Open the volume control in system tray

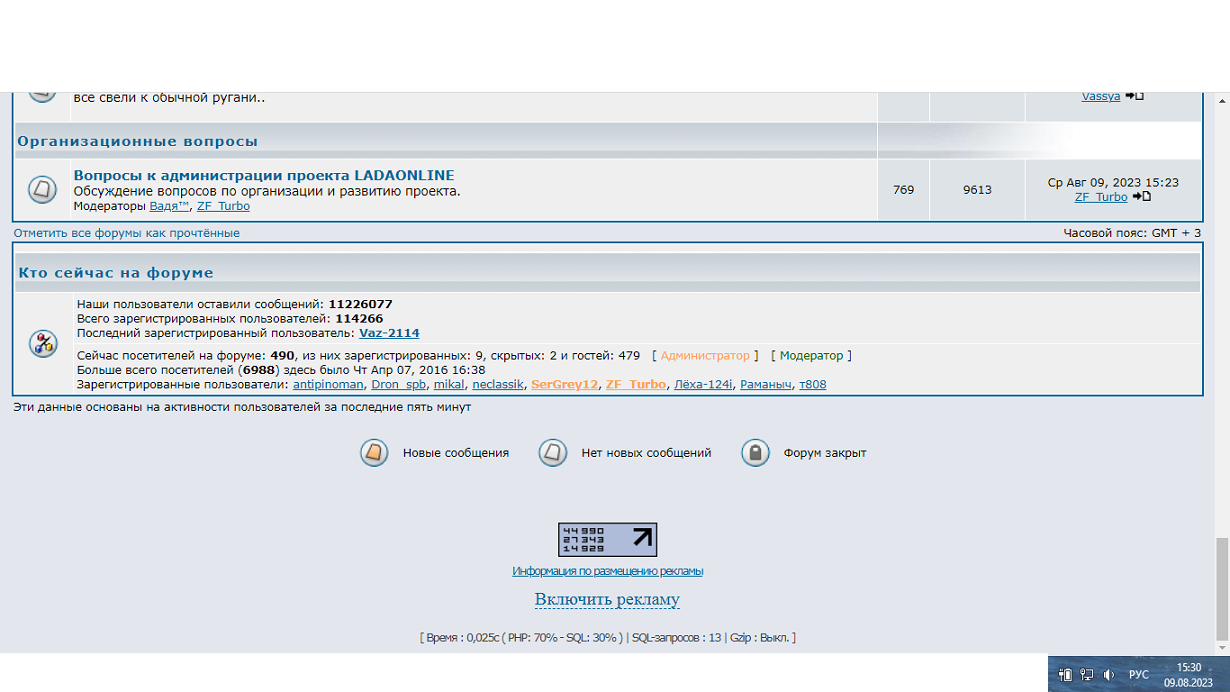coord(1108,675)
